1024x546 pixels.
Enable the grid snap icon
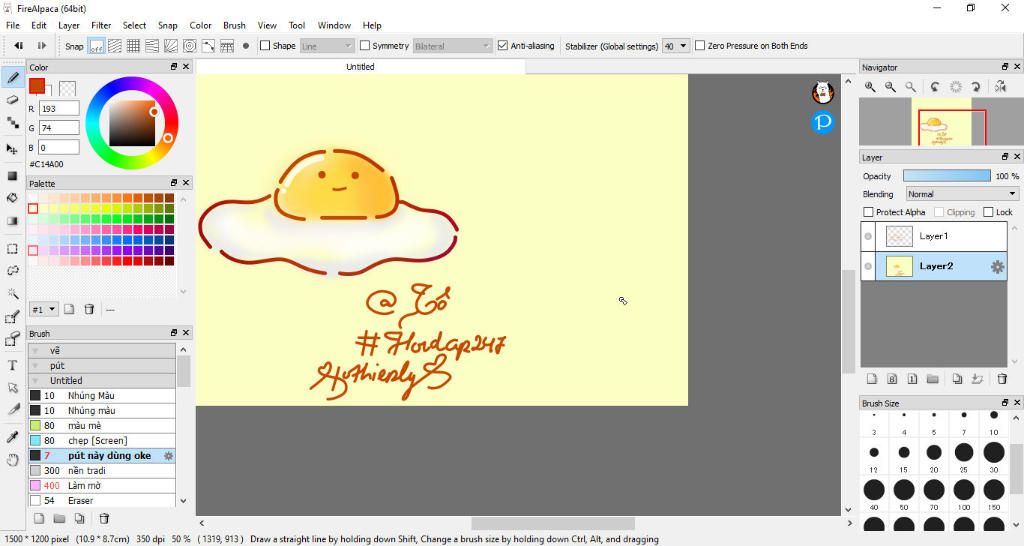click(x=133, y=46)
